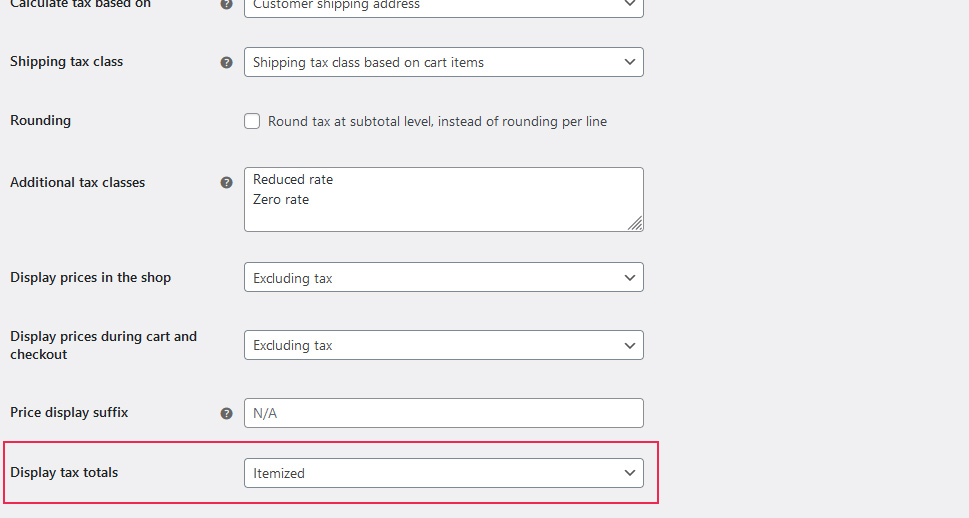The image size is (969, 518).
Task: Enable the round tax at subtotal checkbox
Action: [x=252, y=122]
